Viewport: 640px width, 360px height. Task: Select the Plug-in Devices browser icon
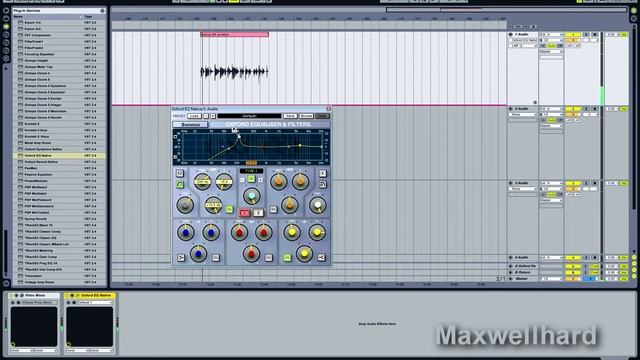click(6, 27)
